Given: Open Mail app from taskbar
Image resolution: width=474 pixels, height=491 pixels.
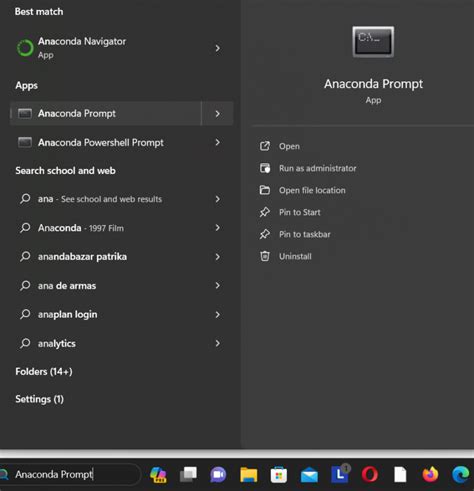Looking at the screenshot, I should pyautogui.click(x=309, y=475).
